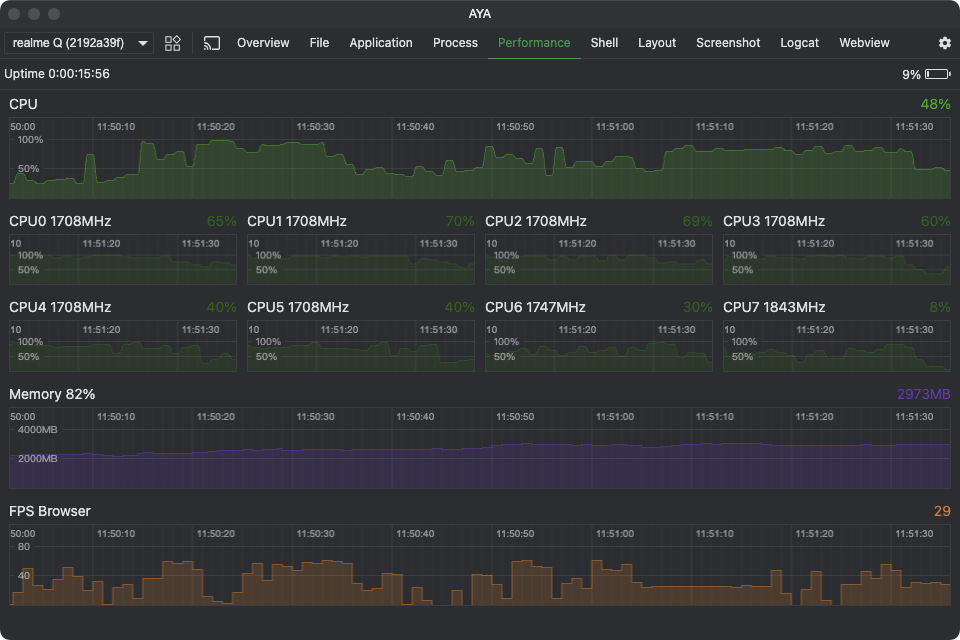Open the Application tab

(x=381, y=43)
